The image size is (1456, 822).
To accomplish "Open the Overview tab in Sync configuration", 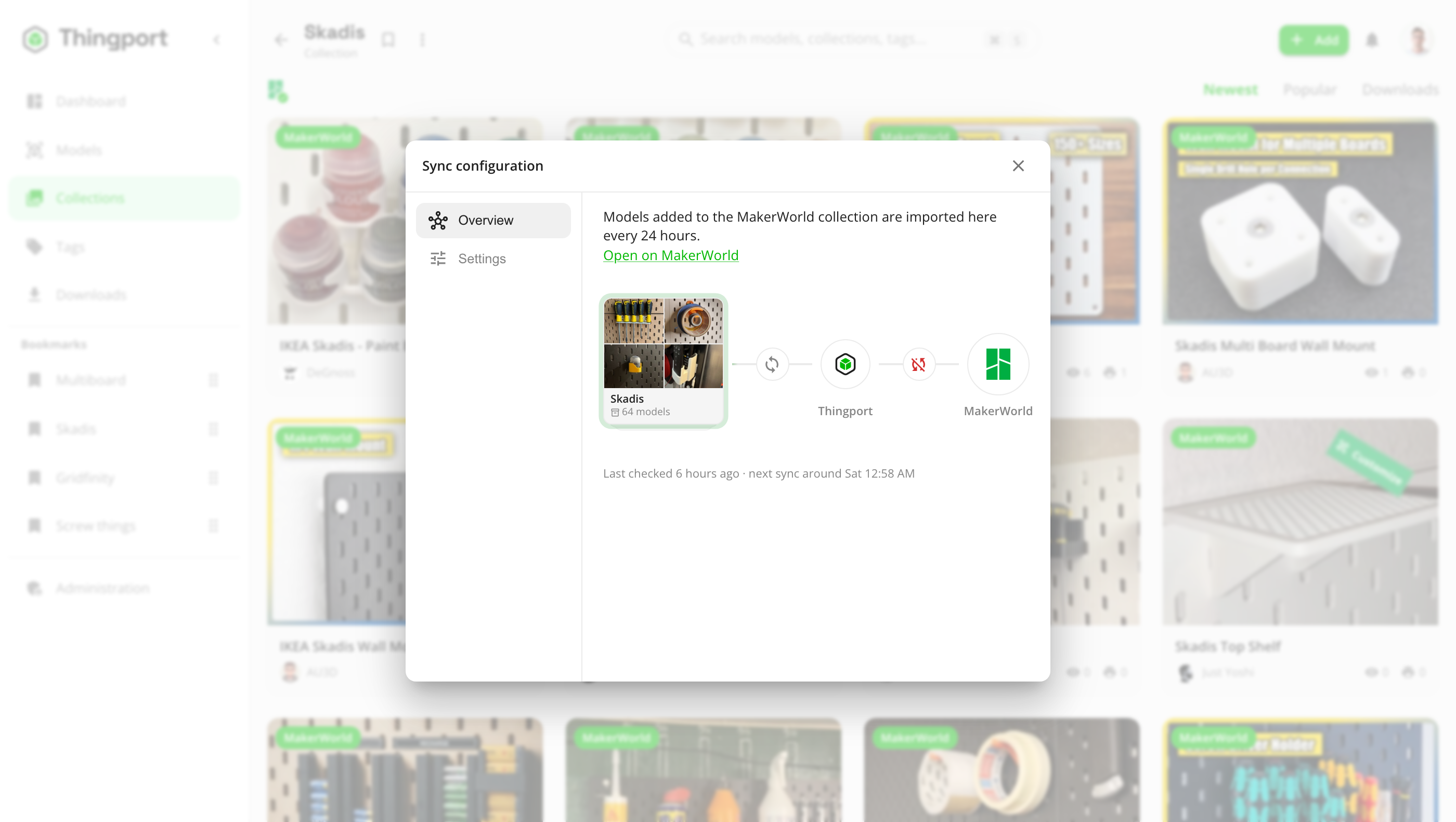I will [493, 220].
